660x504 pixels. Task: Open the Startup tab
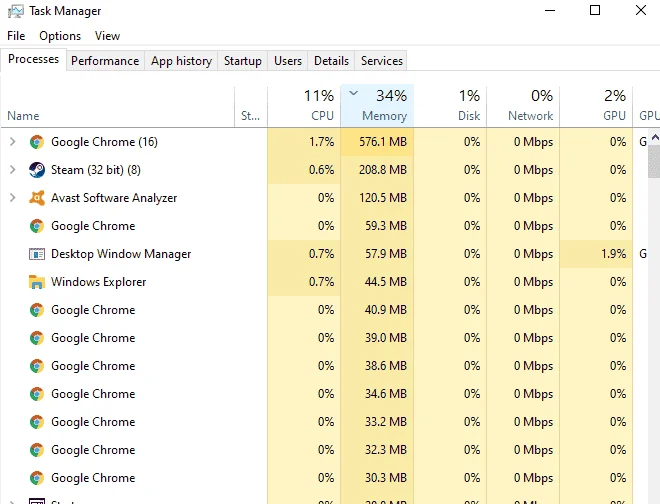[242, 61]
